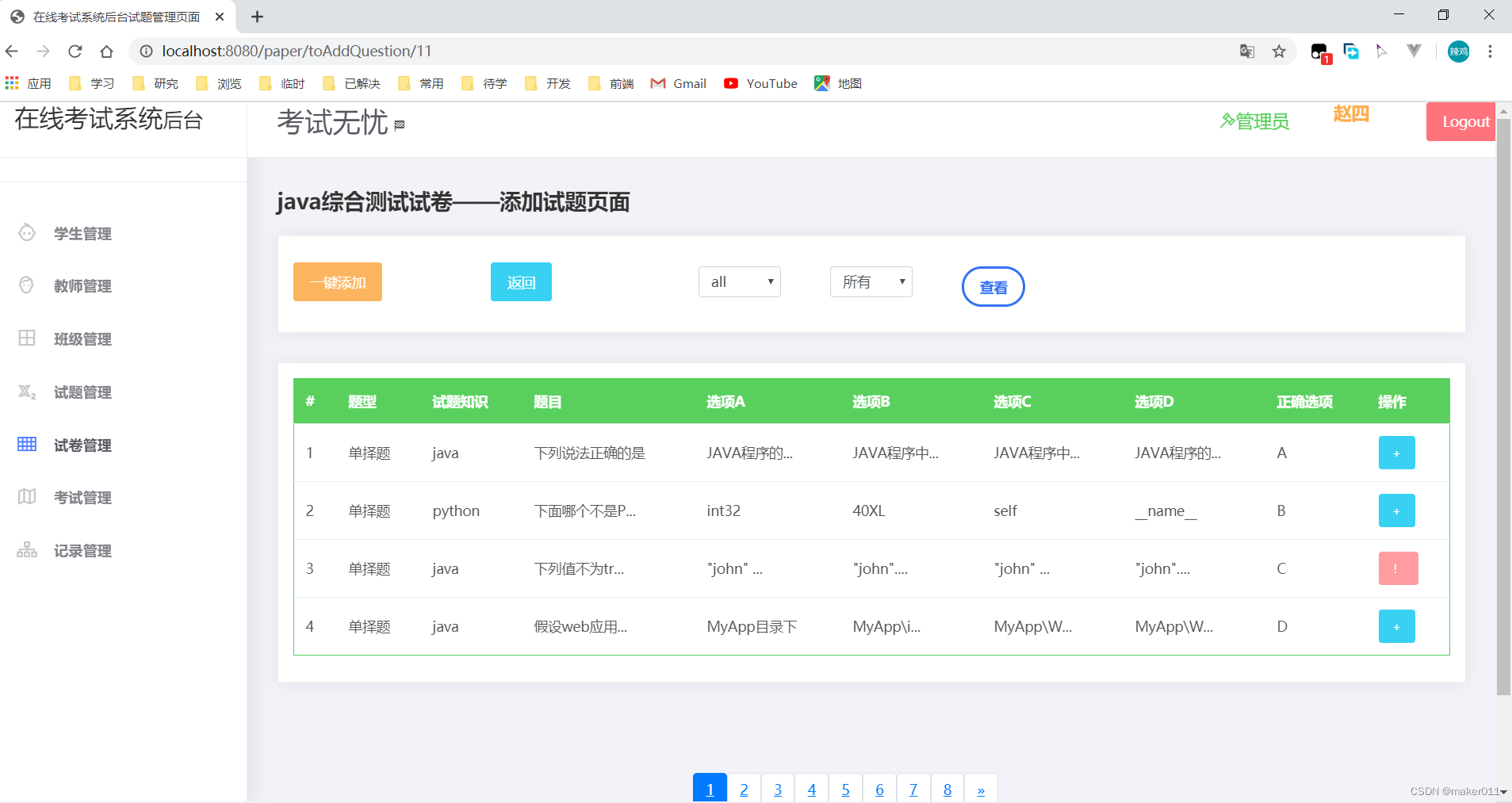The width and height of the screenshot is (1512, 803).
Task: Go to pagination page 5
Action: click(845, 788)
